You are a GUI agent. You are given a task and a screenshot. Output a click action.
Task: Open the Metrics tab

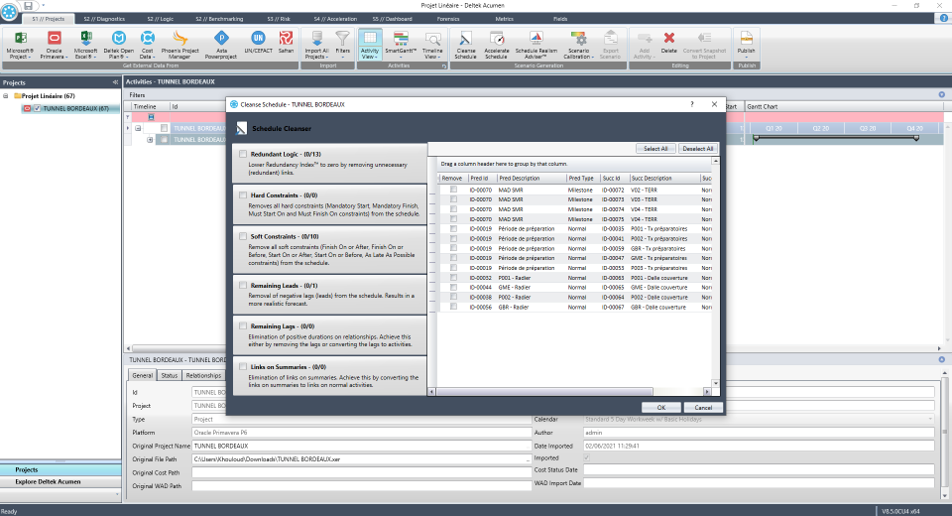[504, 19]
